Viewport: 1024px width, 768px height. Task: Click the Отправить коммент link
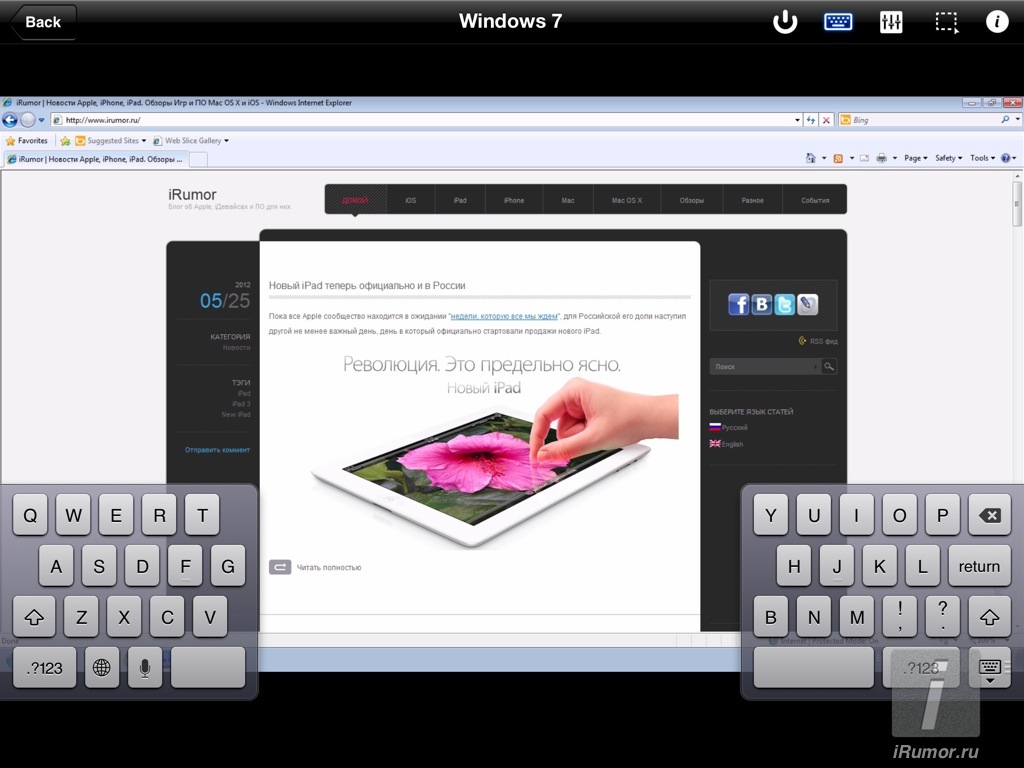(x=217, y=450)
